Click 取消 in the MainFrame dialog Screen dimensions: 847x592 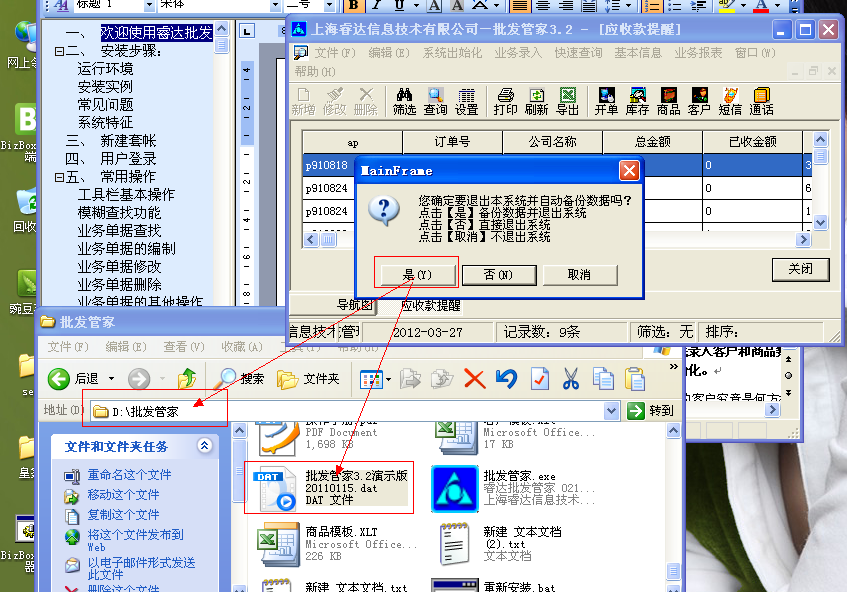coord(579,275)
